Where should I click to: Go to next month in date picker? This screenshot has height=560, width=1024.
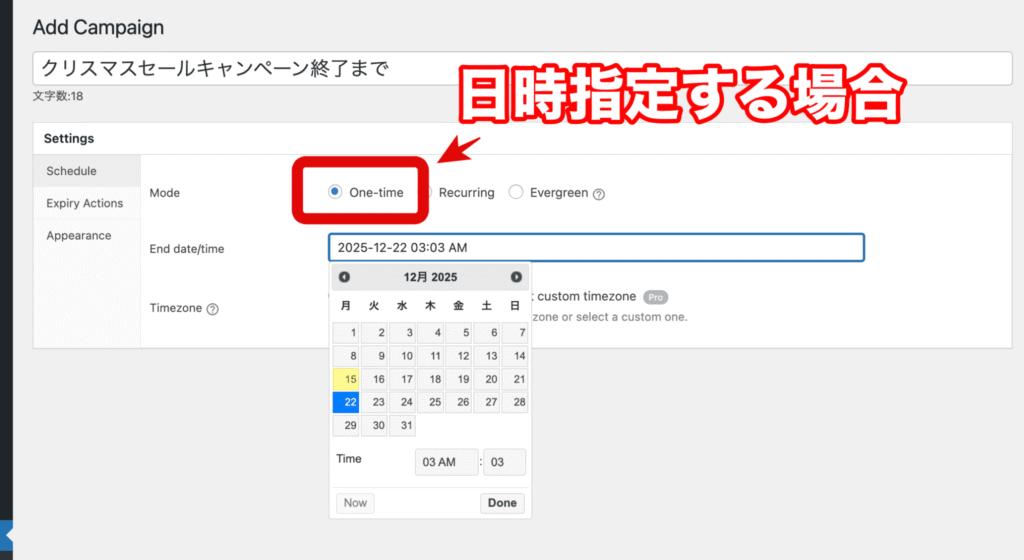(x=516, y=277)
